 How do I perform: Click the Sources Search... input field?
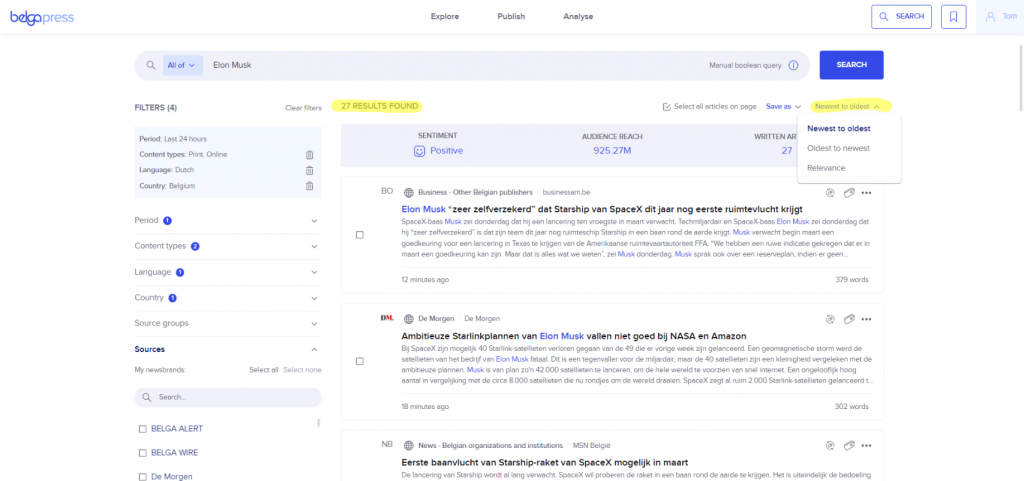[228, 397]
